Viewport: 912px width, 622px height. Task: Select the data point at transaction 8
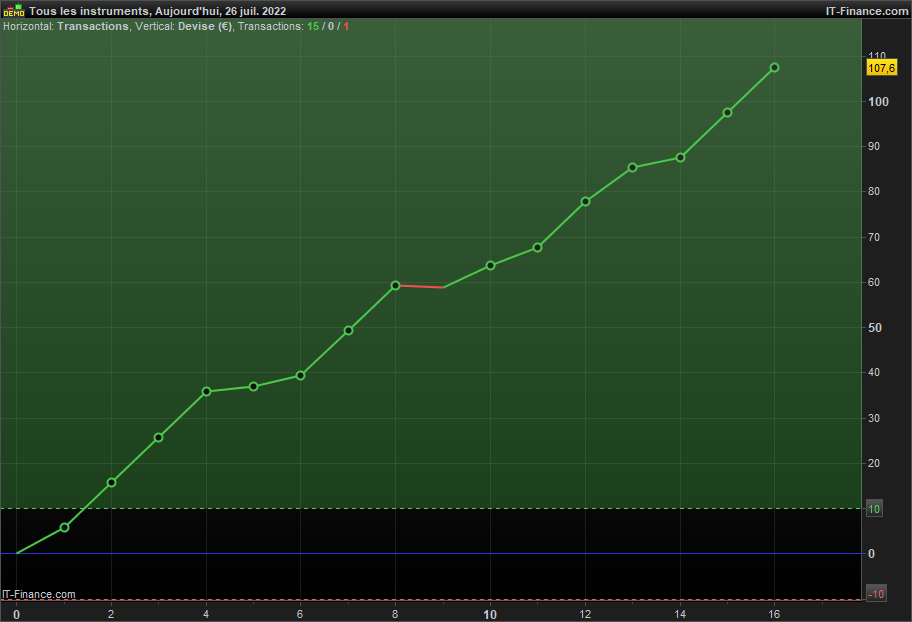pyautogui.click(x=396, y=285)
